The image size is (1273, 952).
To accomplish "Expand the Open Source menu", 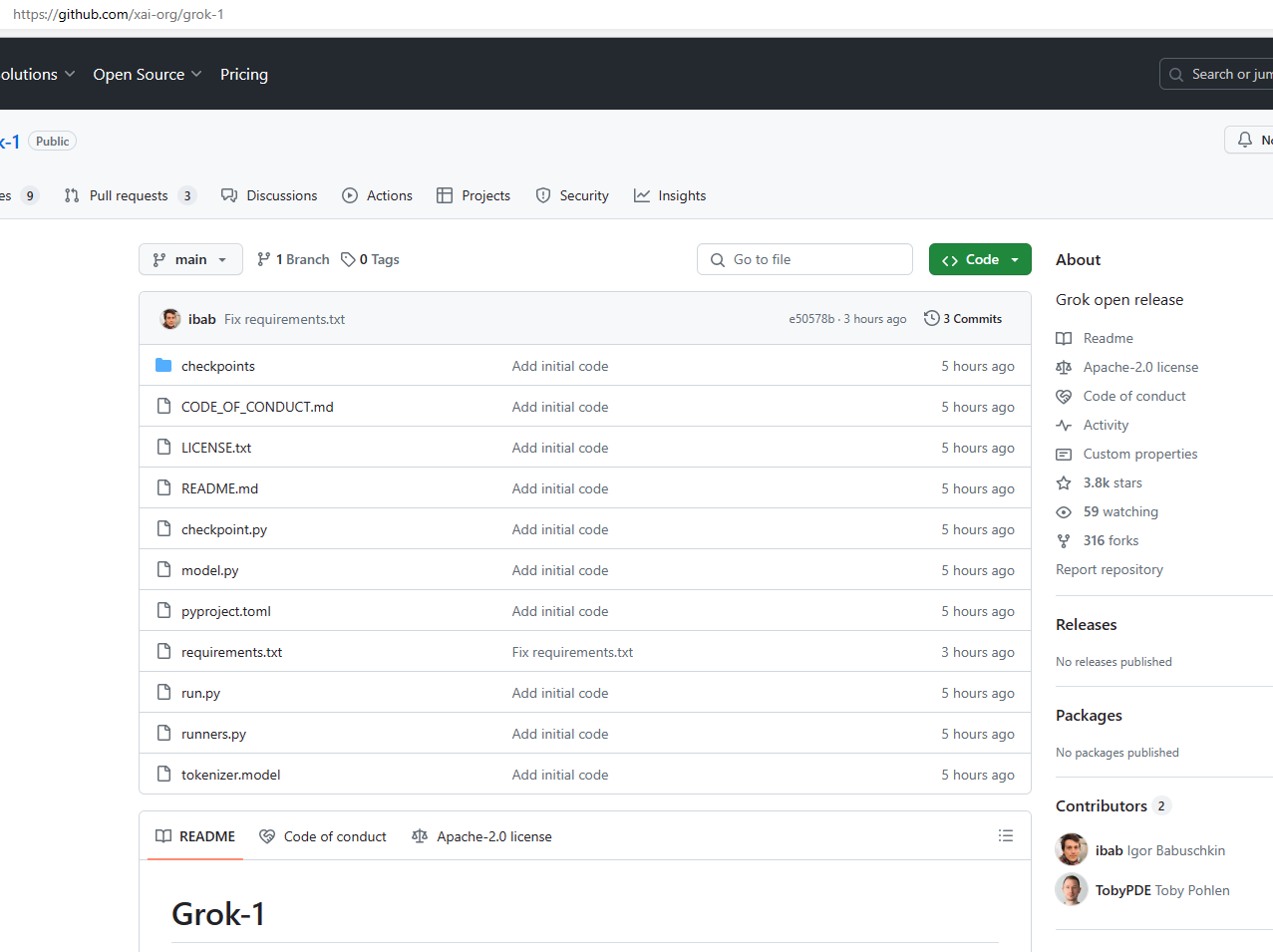I will coord(147,75).
